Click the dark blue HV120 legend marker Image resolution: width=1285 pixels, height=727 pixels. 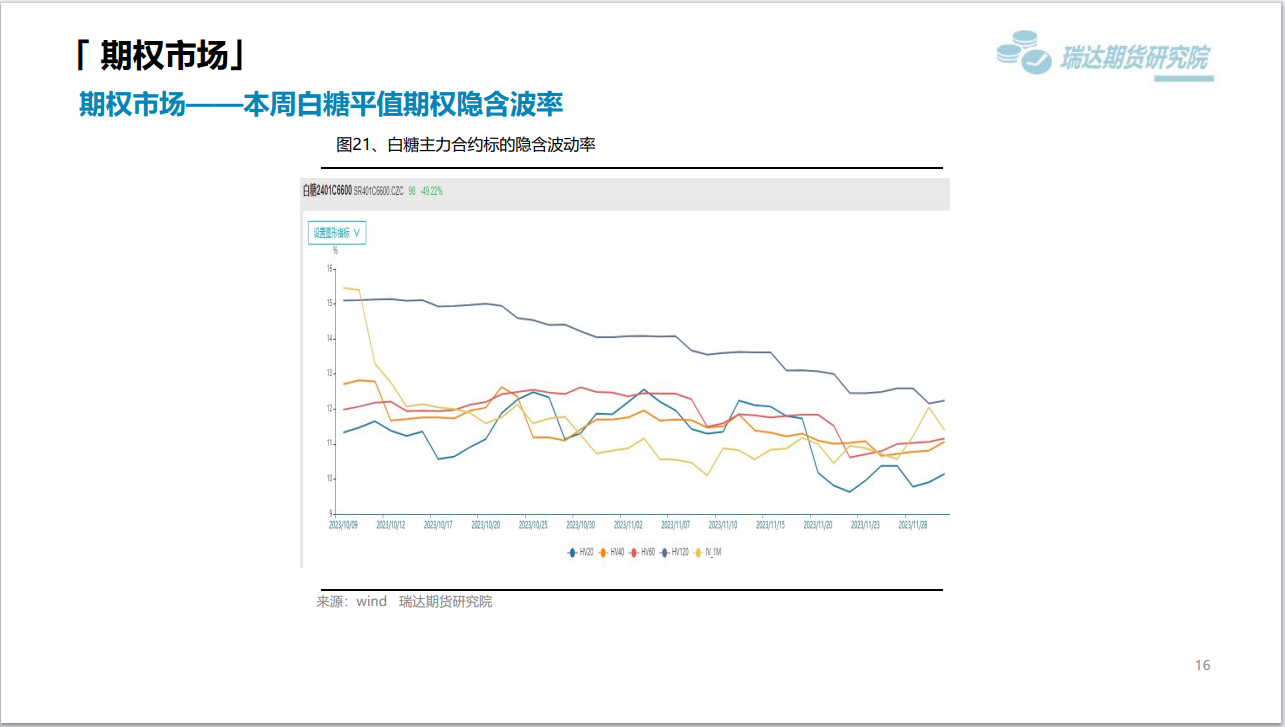click(665, 551)
